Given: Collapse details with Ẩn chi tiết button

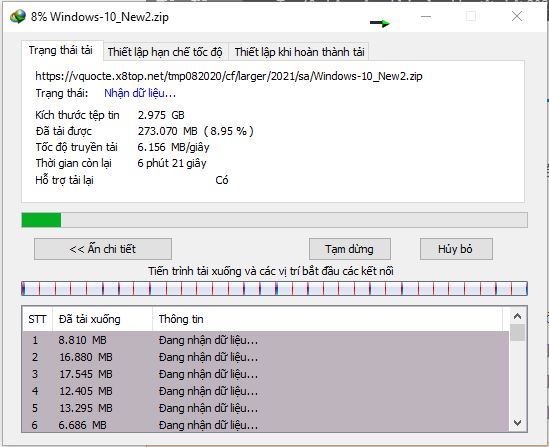Looking at the screenshot, I should 103,249.
